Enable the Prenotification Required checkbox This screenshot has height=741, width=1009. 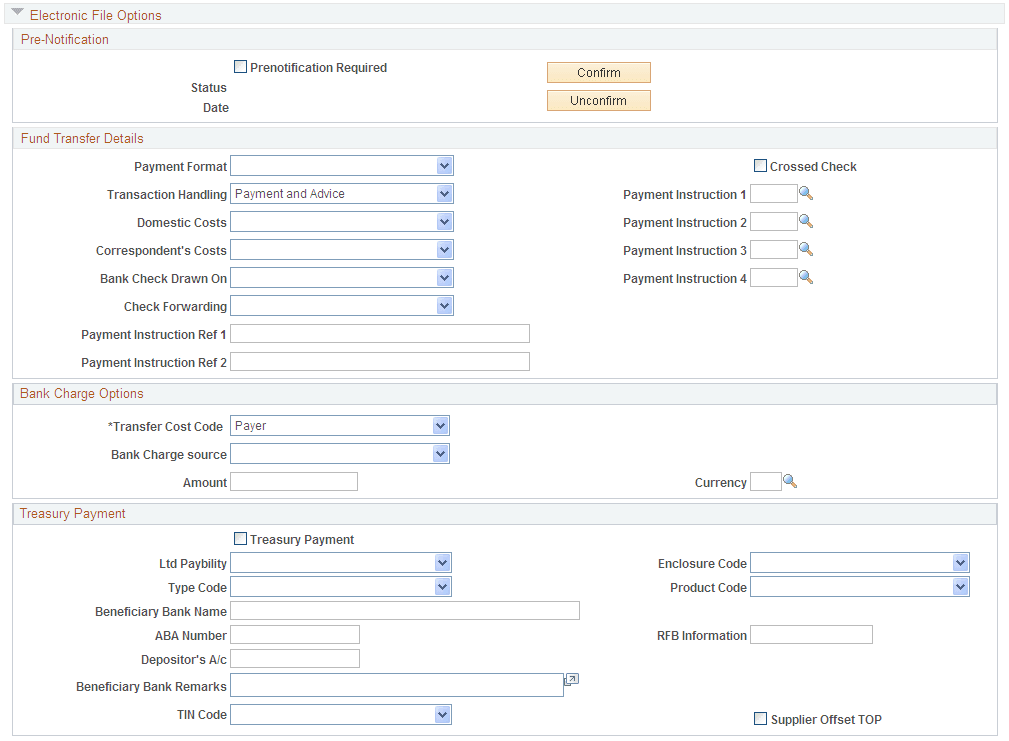240,66
